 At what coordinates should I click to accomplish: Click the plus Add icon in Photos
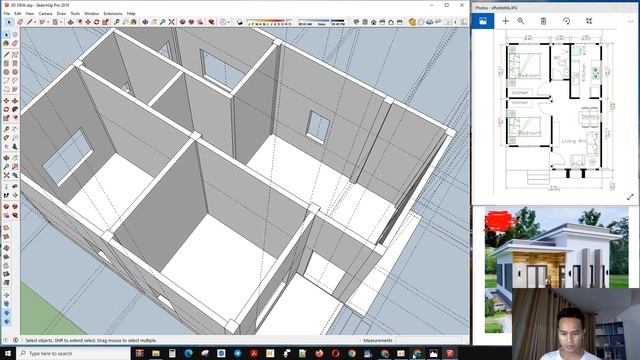coord(505,21)
